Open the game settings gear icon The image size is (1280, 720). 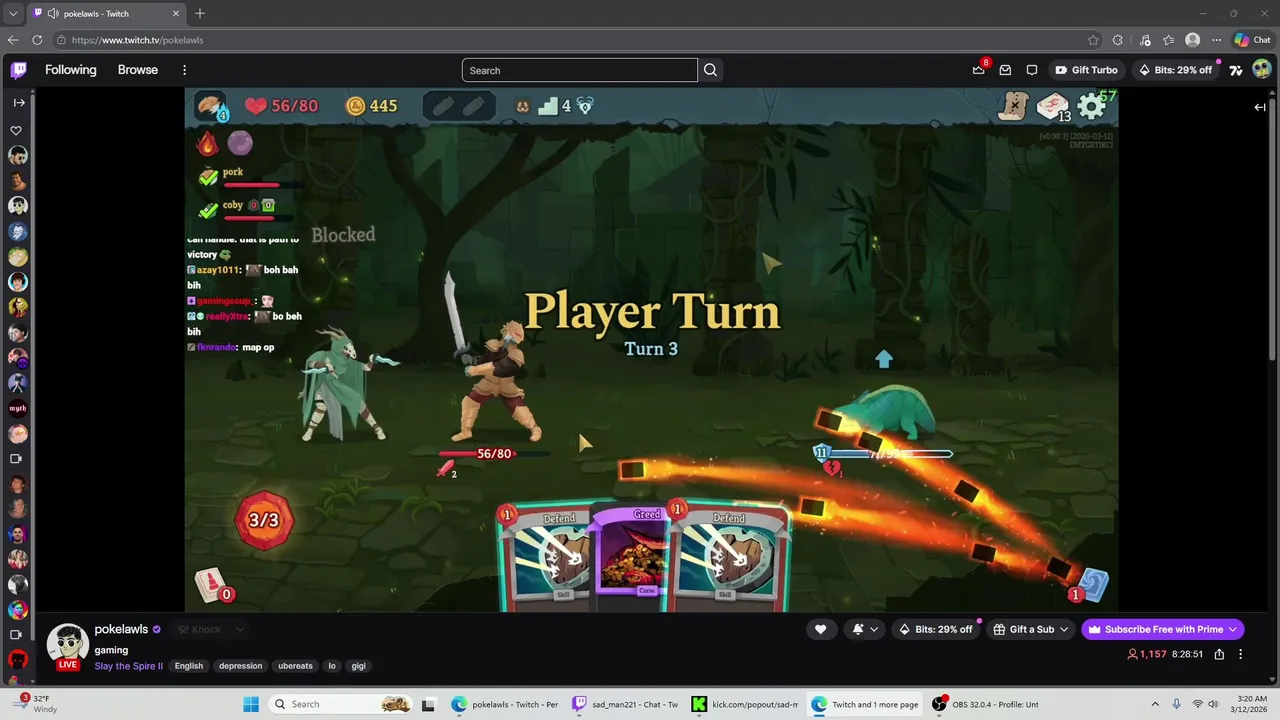click(1091, 106)
